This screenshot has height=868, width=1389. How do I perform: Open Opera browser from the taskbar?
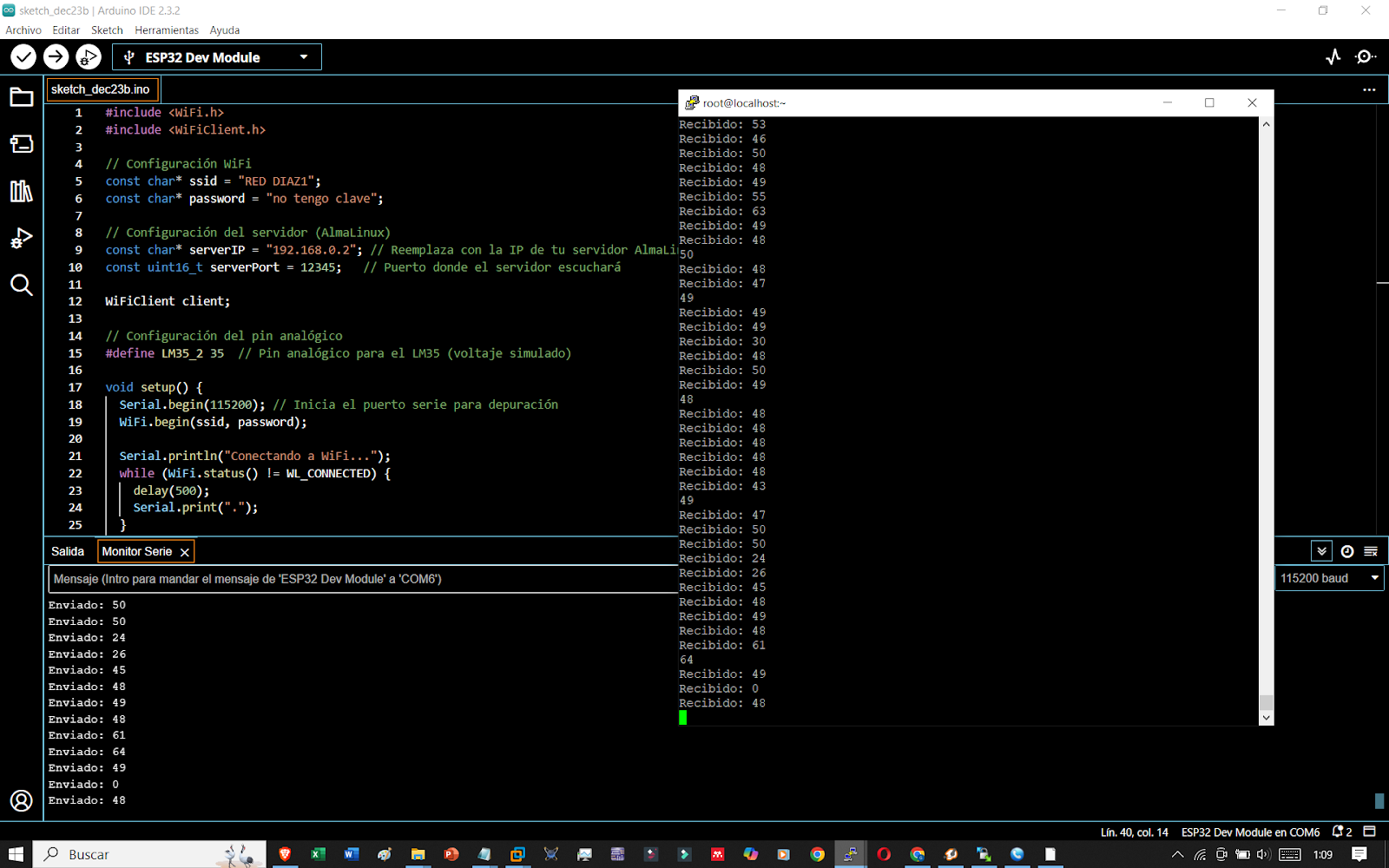coord(884,854)
